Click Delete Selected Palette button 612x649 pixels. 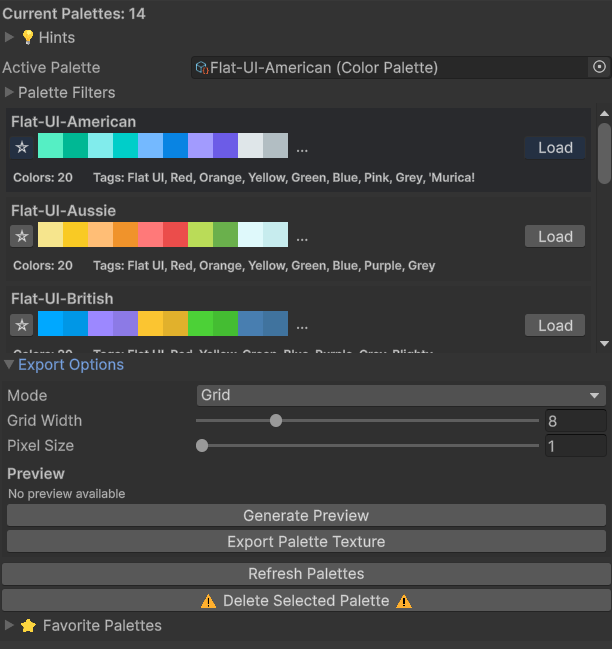pos(306,601)
